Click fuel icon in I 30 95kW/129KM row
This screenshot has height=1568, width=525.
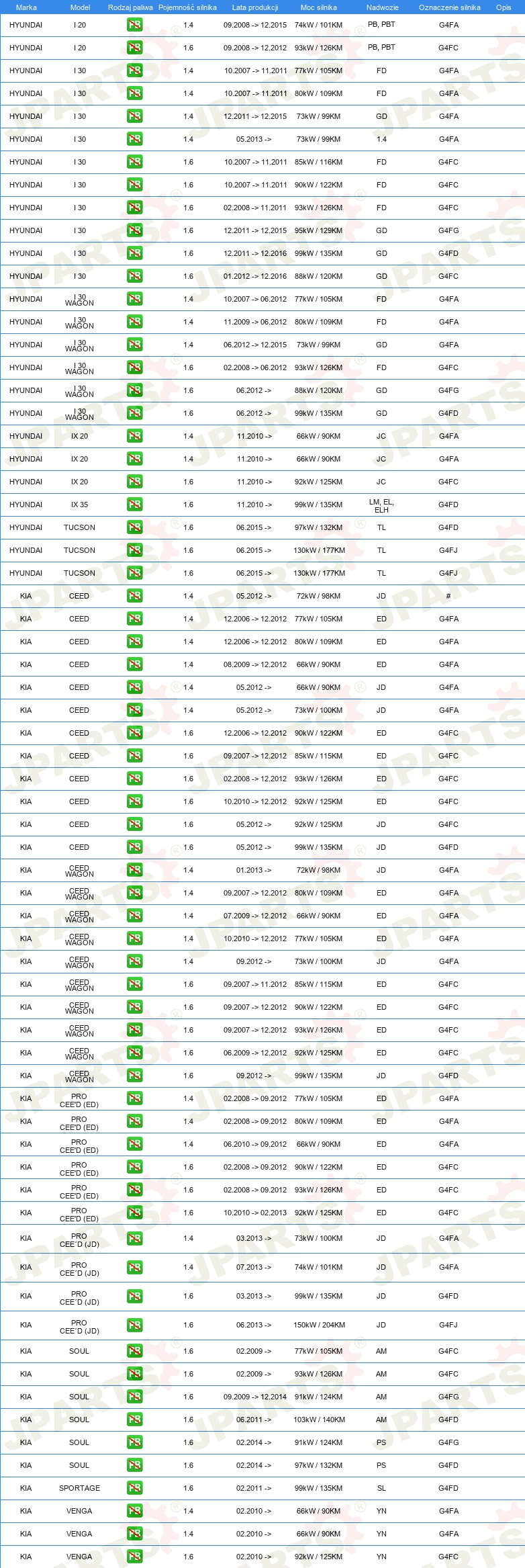click(135, 230)
